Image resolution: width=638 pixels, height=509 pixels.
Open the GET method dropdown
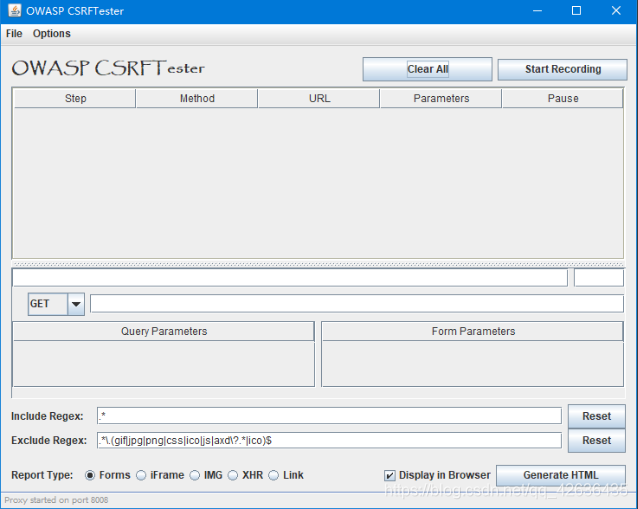pyautogui.click(x=56, y=304)
